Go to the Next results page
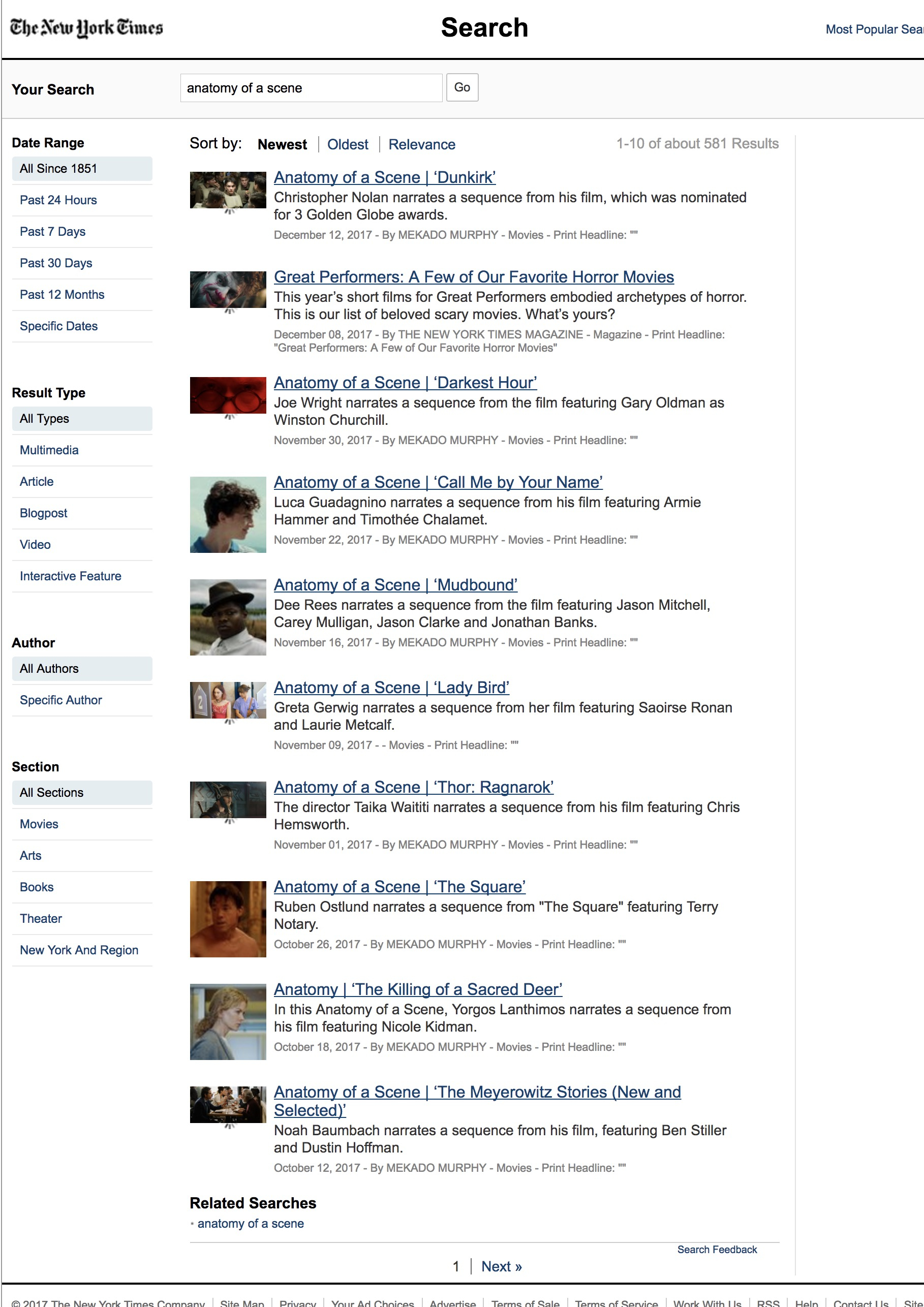Screen dimensions: 924x1307 [x=501, y=1266]
